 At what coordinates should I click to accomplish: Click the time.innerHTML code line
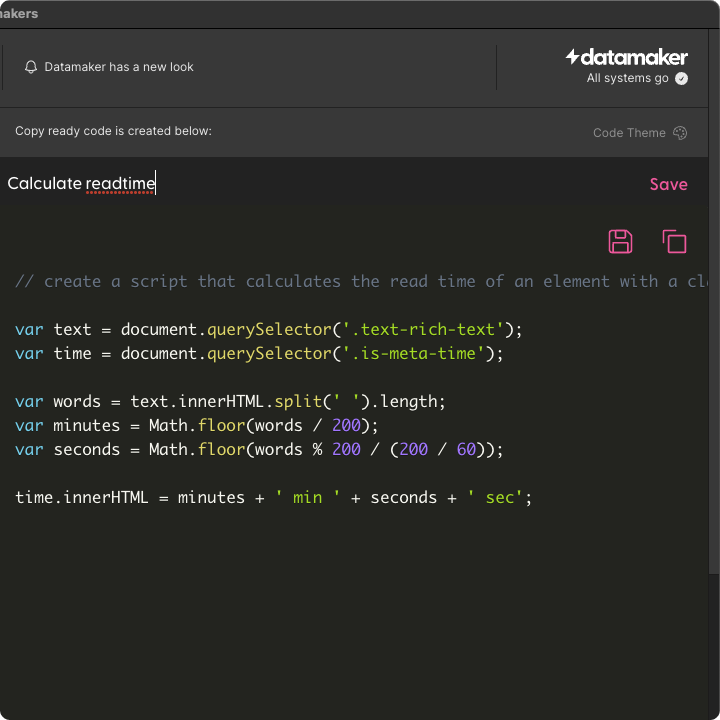coord(274,497)
